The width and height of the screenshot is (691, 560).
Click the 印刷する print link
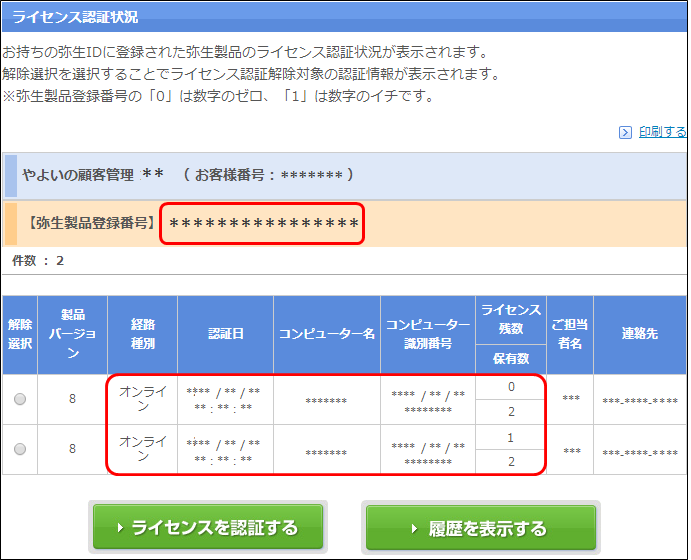tap(662, 132)
